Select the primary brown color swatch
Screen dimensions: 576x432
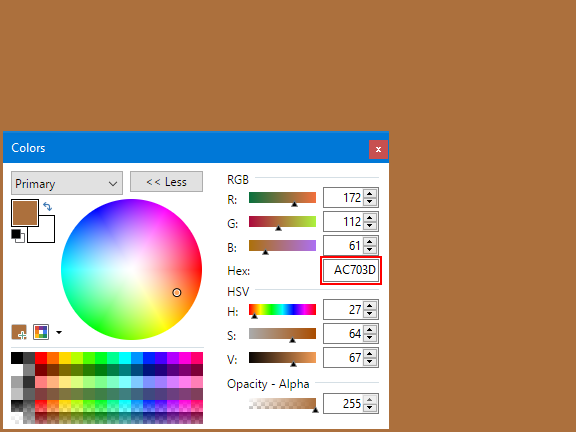(25, 213)
